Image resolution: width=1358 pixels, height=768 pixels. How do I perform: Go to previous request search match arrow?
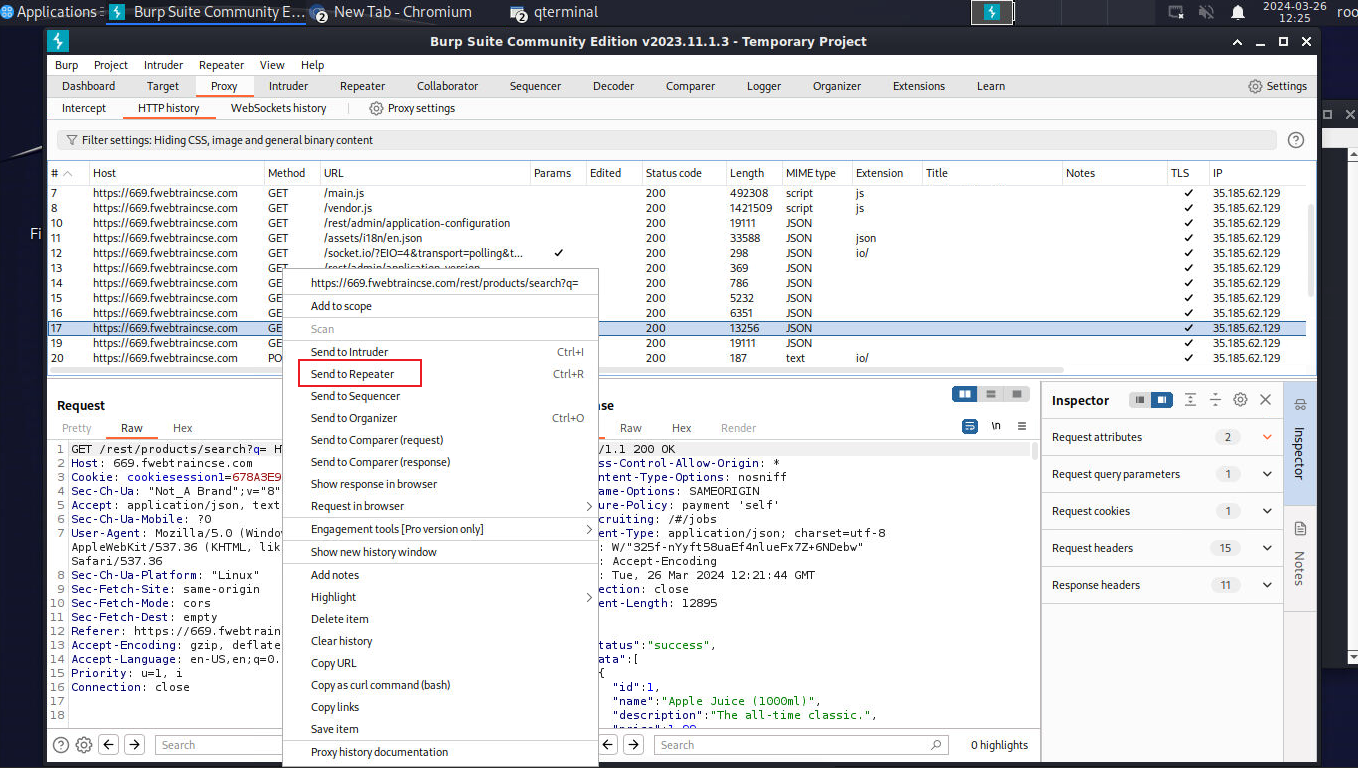coord(109,745)
